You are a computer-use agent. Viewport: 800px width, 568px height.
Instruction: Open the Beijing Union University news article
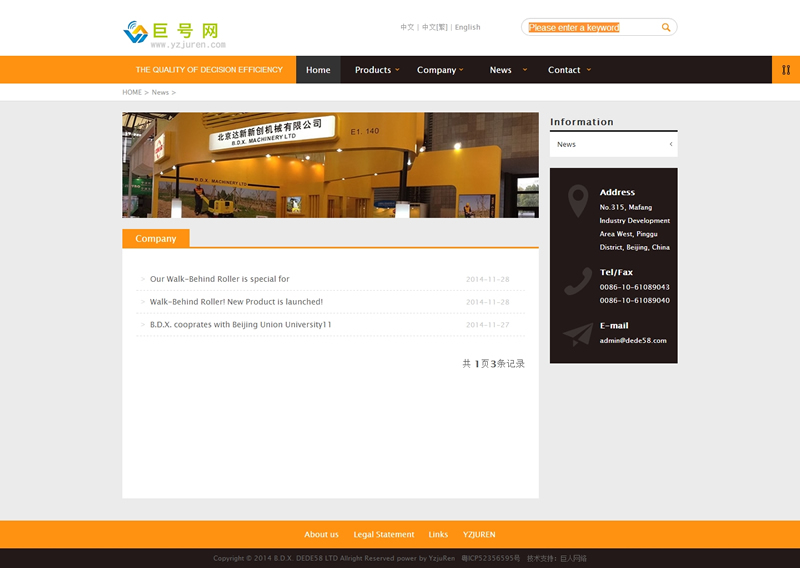[x=240, y=325]
